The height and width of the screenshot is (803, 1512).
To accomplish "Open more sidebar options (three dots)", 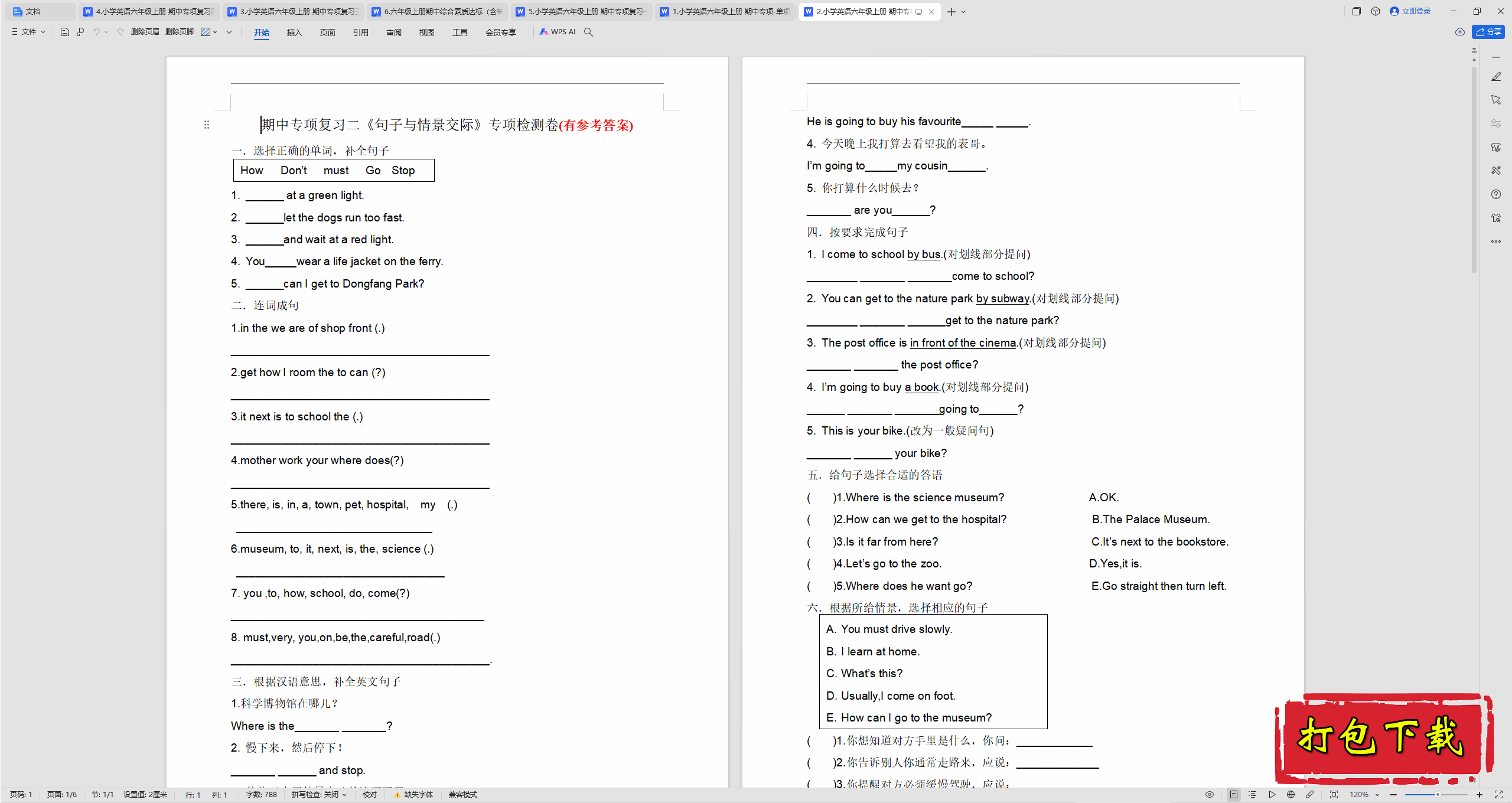I will pos(1496,241).
